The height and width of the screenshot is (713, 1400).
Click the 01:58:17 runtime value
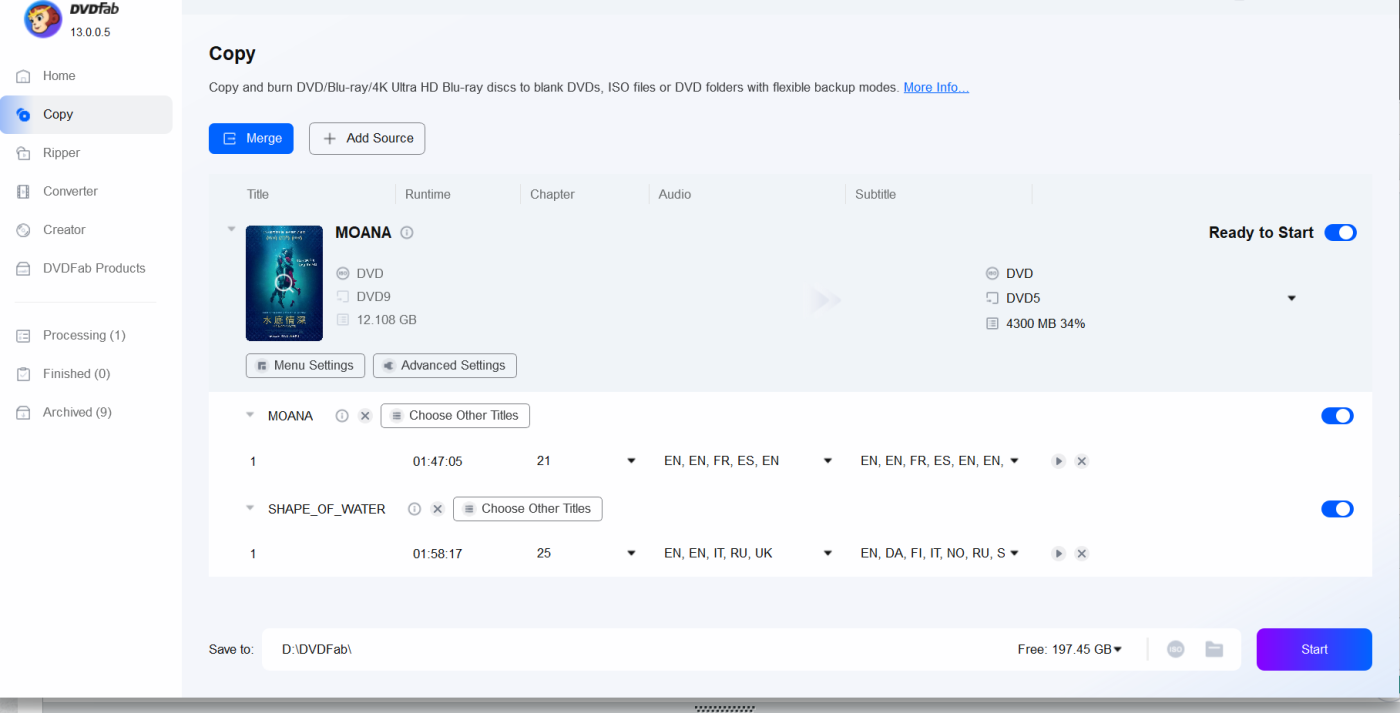[x=438, y=554]
